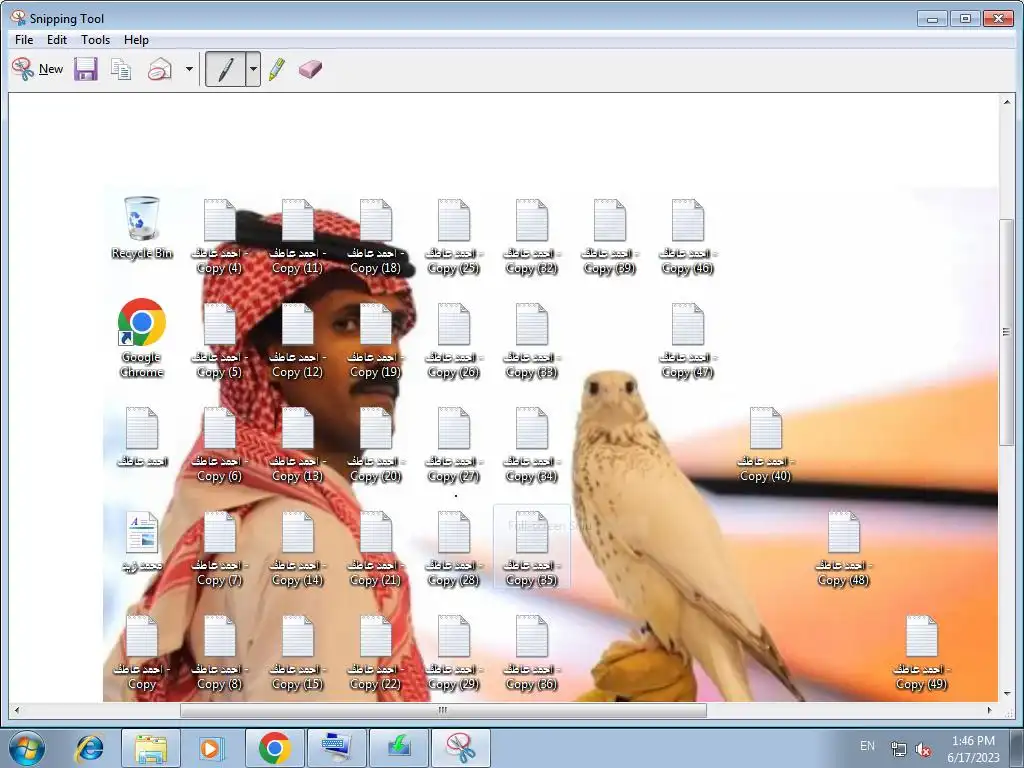Click the file labeled Copy (49)
The width and height of the screenshot is (1024, 768).
click(x=921, y=651)
